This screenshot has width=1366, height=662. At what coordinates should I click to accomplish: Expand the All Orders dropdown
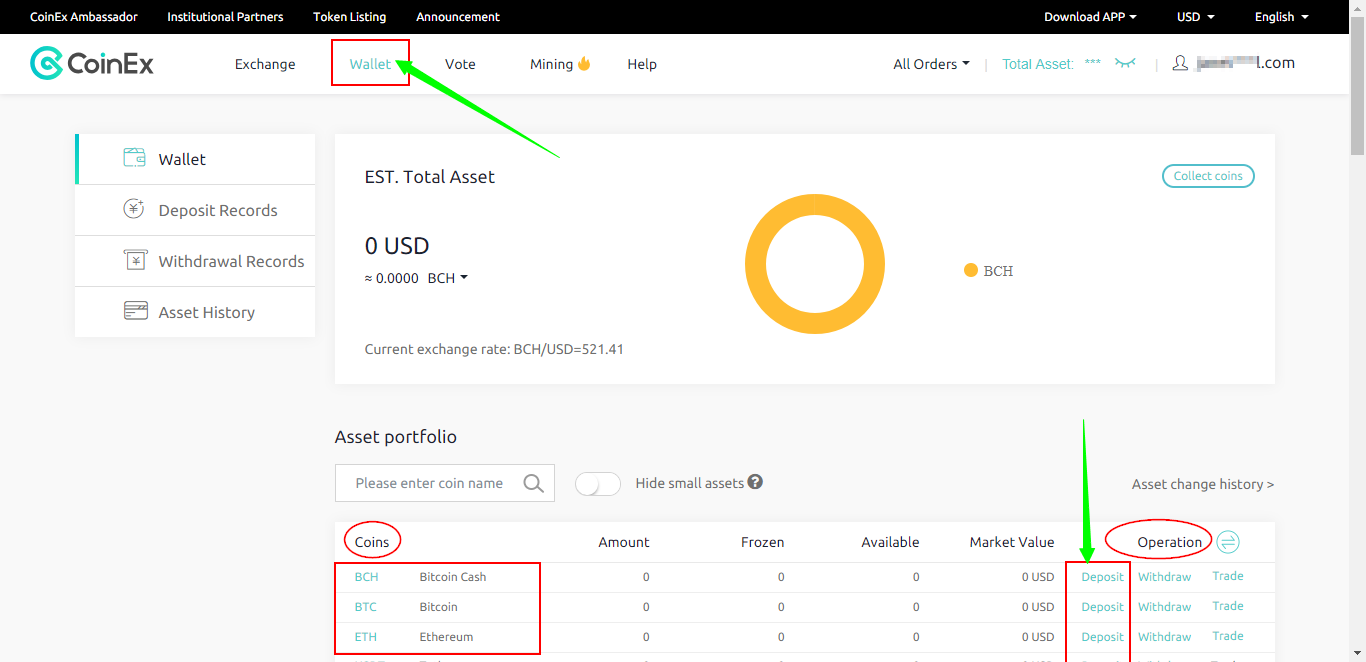coord(931,64)
